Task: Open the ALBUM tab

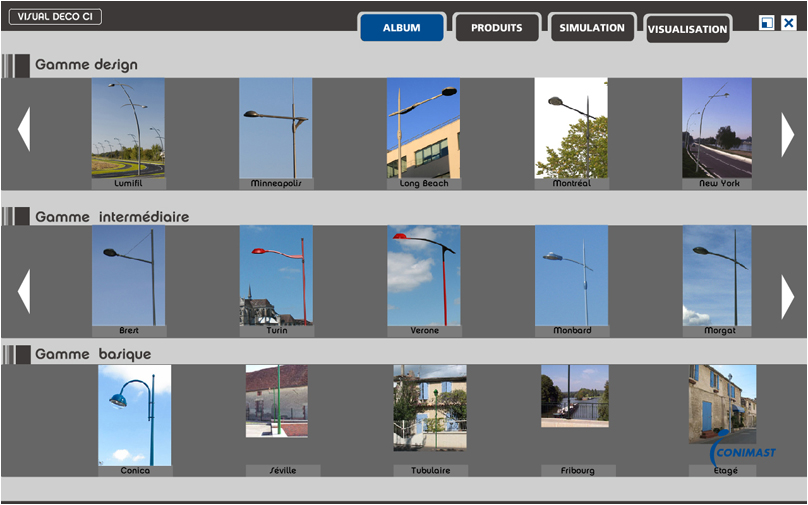Action: [x=401, y=28]
